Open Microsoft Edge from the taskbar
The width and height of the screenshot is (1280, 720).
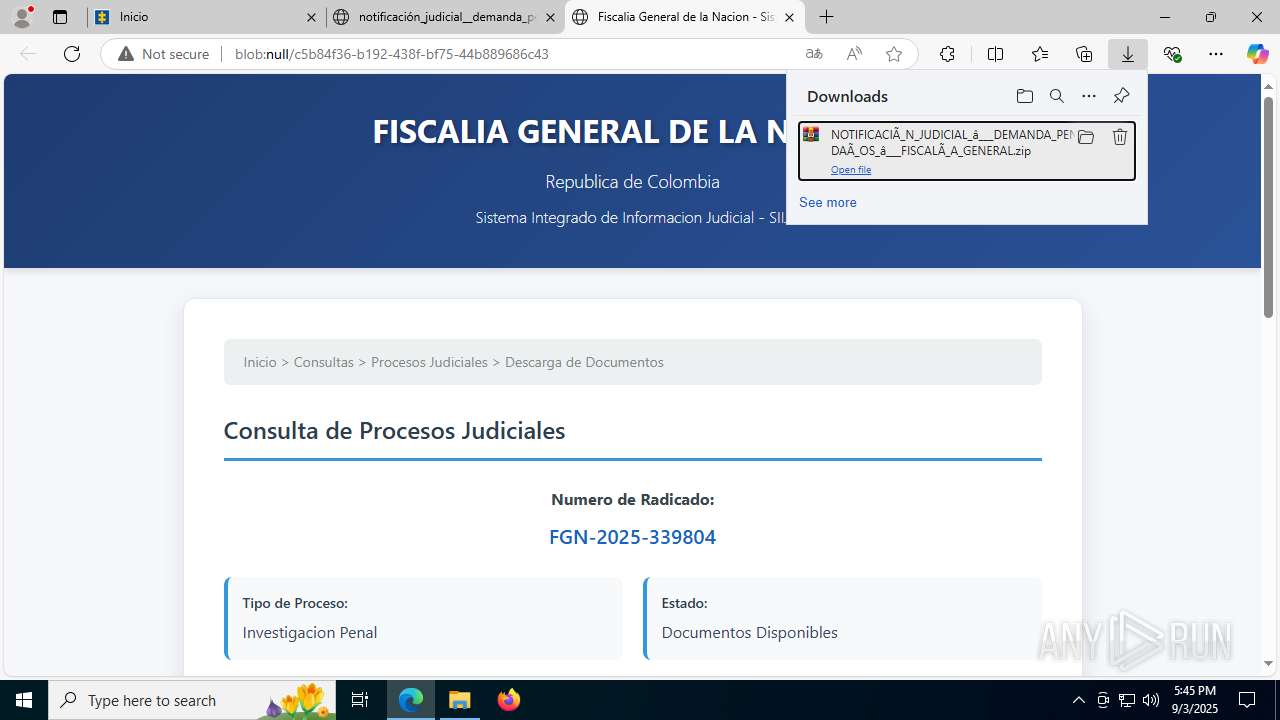[x=411, y=700]
